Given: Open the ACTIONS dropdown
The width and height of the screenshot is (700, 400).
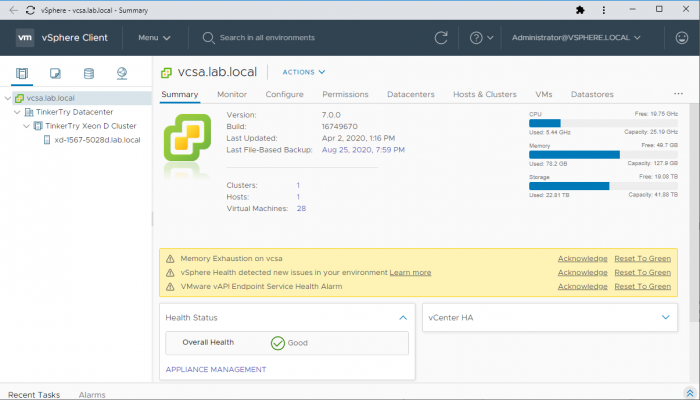Looking at the screenshot, I should point(304,72).
